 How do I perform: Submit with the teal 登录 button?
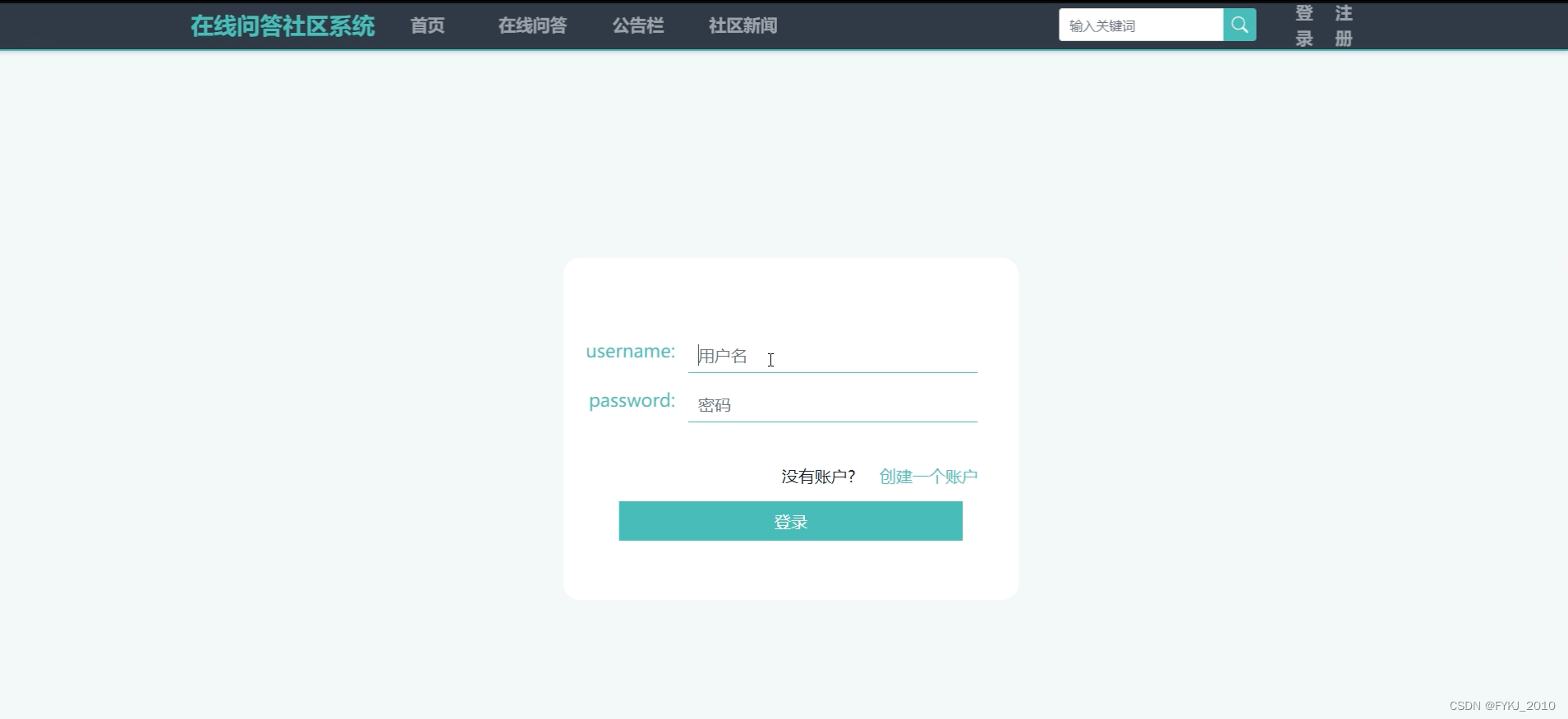coord(790,521)
